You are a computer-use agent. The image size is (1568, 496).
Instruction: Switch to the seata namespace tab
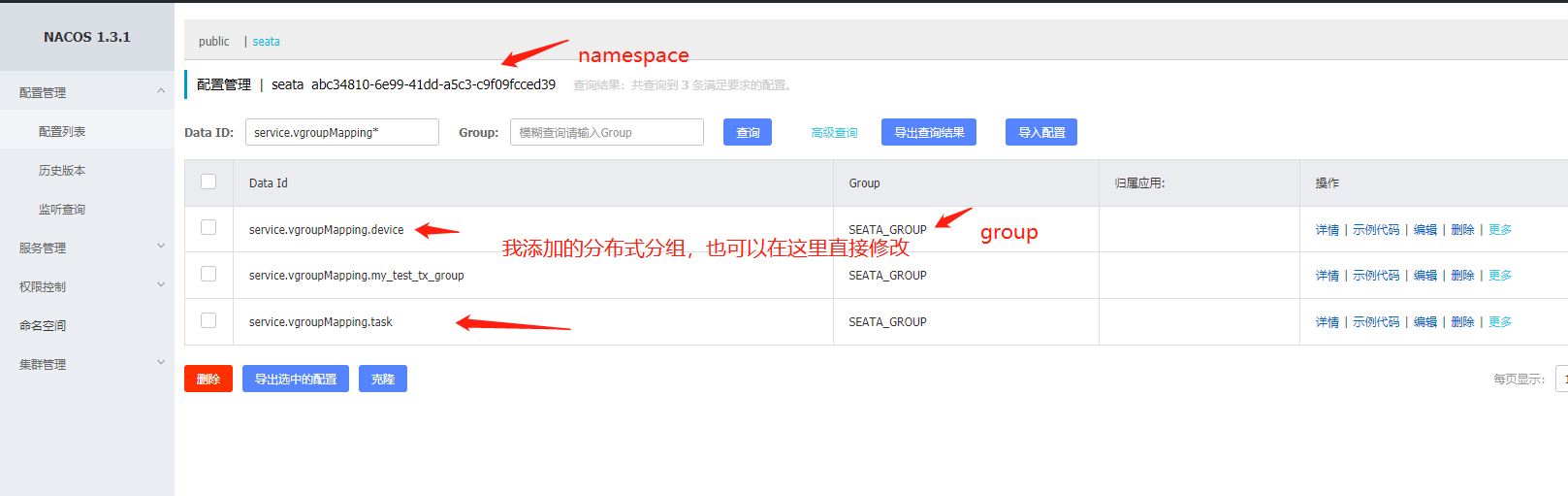[266, 42]
